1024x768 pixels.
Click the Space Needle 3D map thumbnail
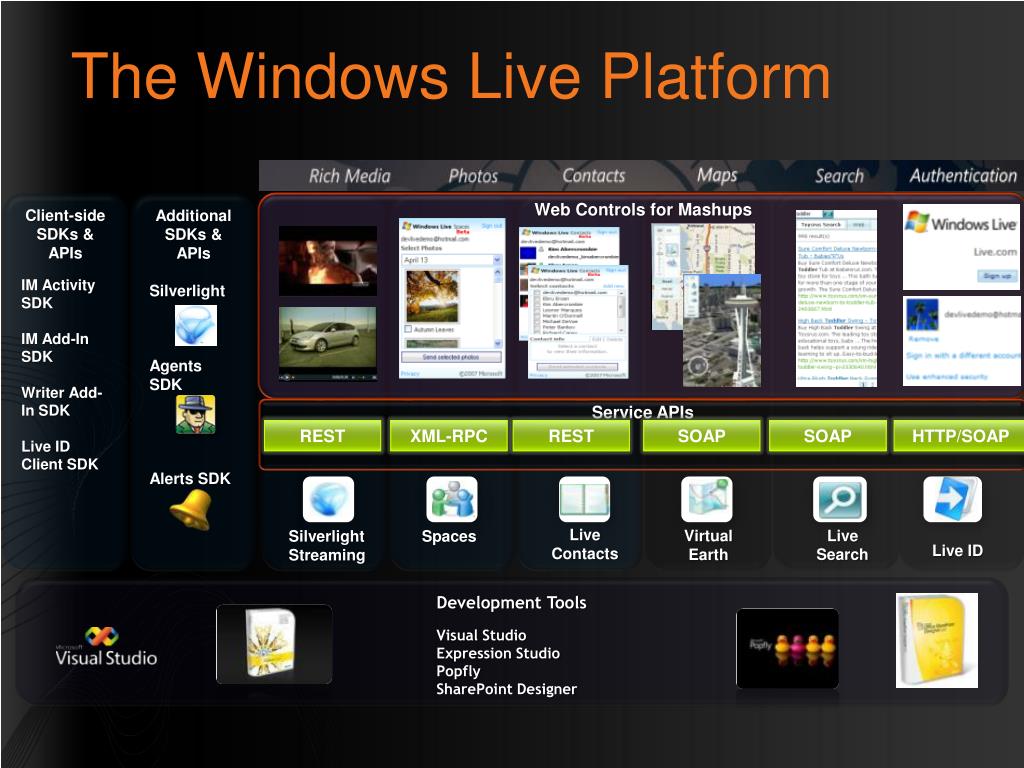tap(722, 330)
